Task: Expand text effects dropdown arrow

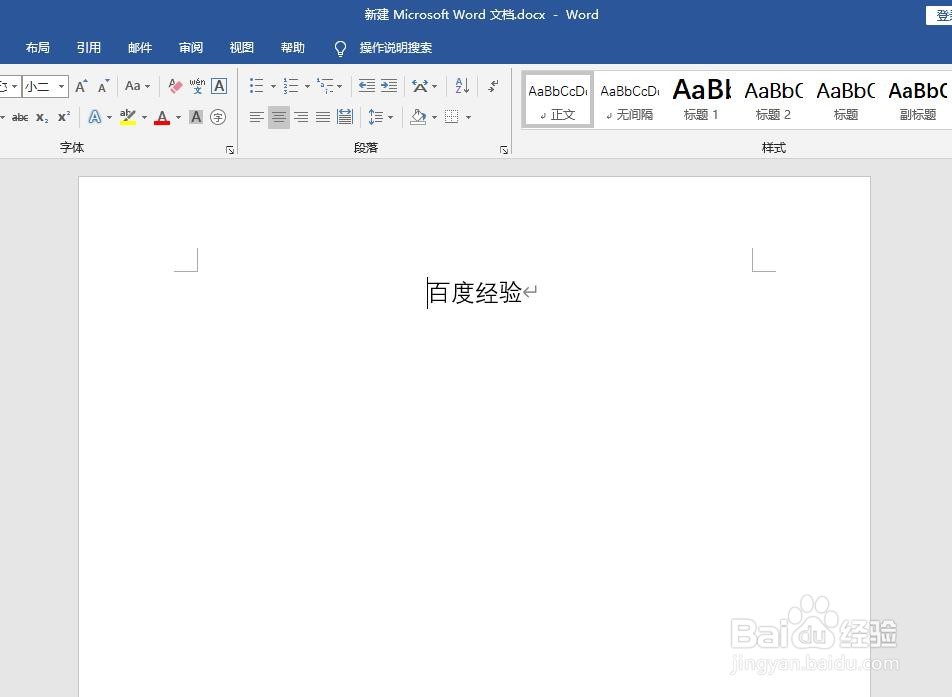Action: (x=109, y=117)
